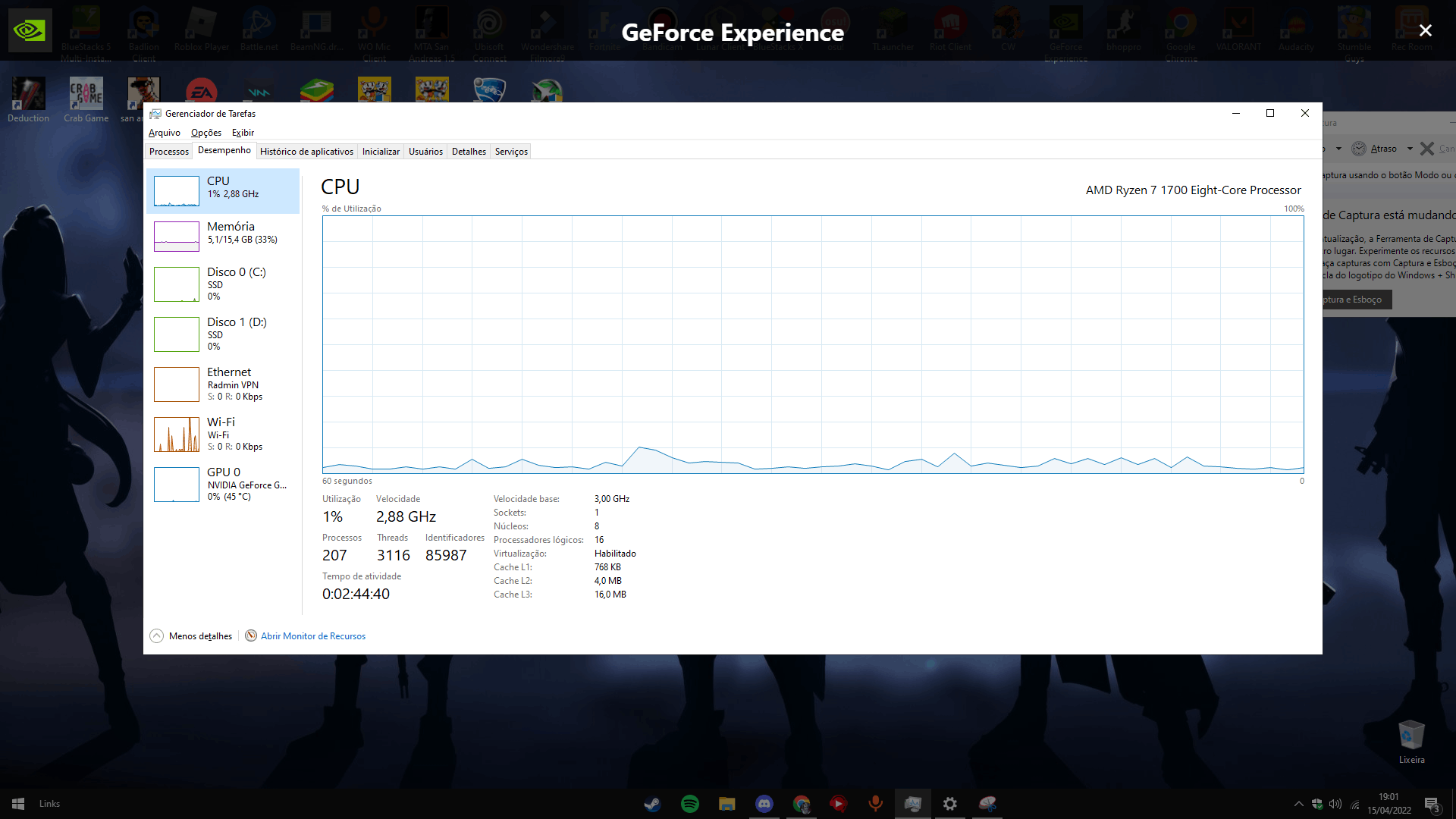Close the GeForce Experience overlay
The height and width of the screenshot is (819, 1456).
1425,30
